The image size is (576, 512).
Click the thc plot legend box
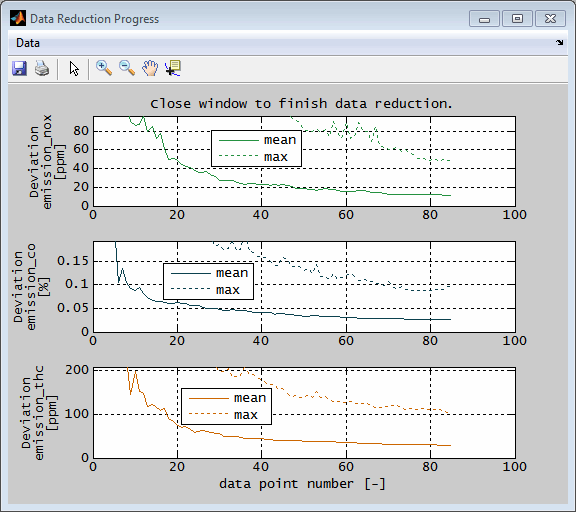(226, 407)
